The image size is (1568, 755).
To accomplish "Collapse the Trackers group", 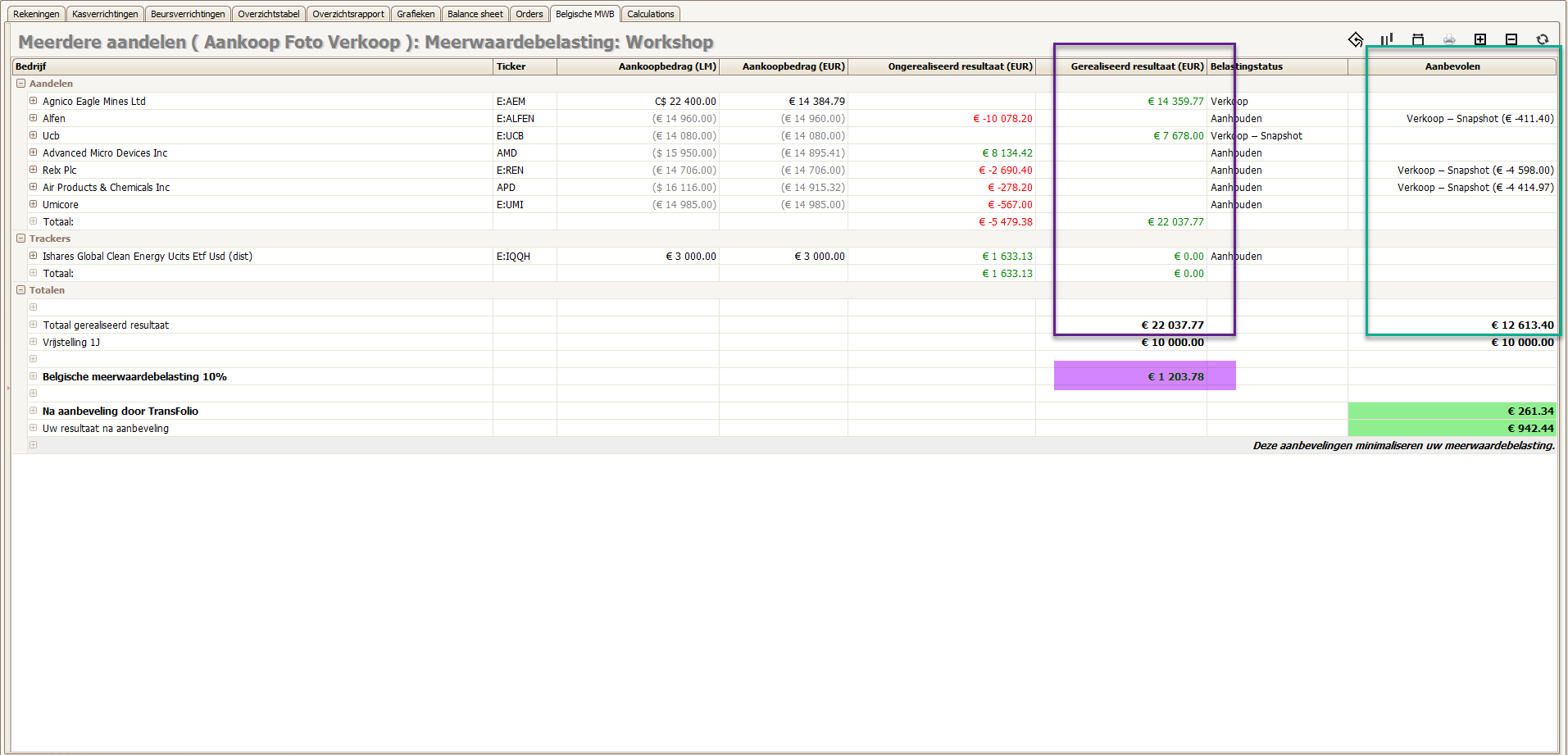I will (21, 239).
